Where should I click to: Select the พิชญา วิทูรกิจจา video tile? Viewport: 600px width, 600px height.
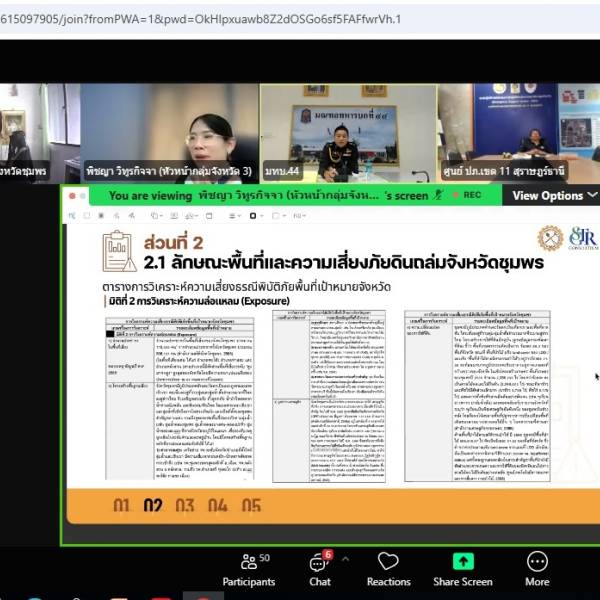click(x=169, y=134)
